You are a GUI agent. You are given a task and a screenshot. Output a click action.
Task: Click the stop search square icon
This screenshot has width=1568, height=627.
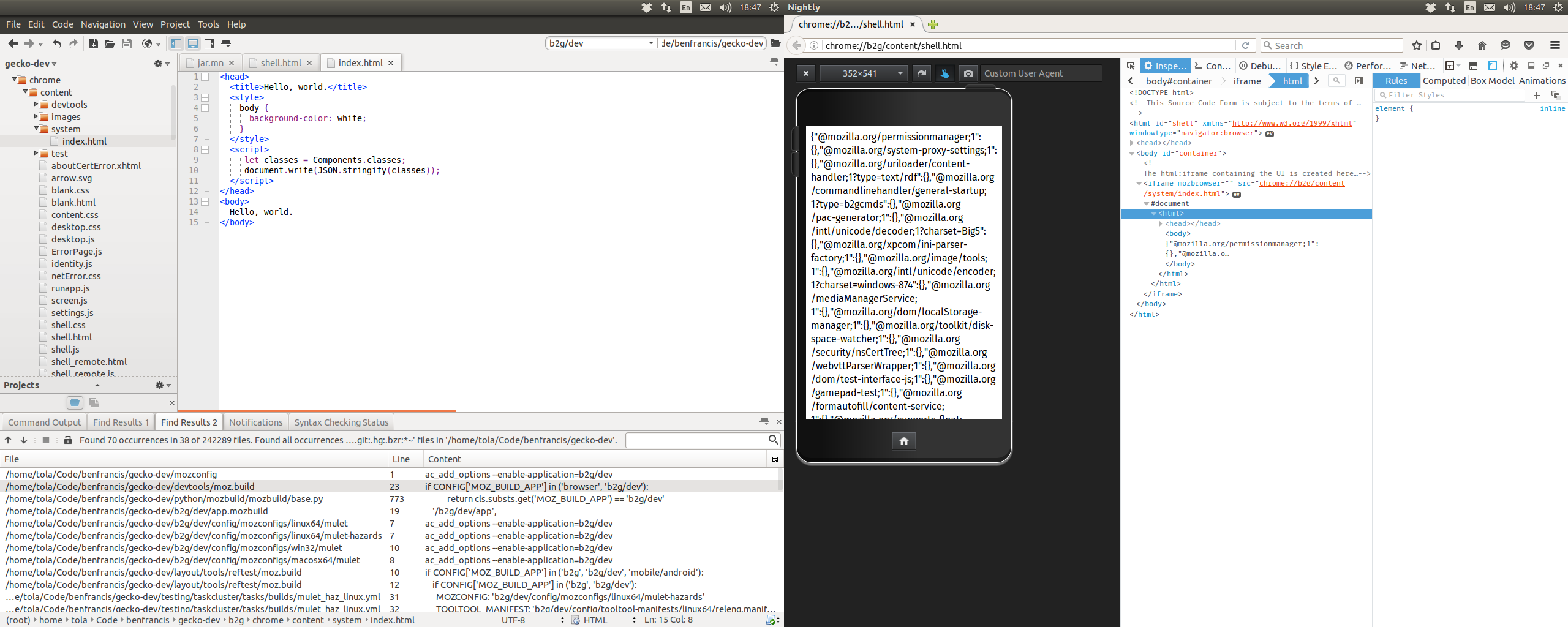46,440
